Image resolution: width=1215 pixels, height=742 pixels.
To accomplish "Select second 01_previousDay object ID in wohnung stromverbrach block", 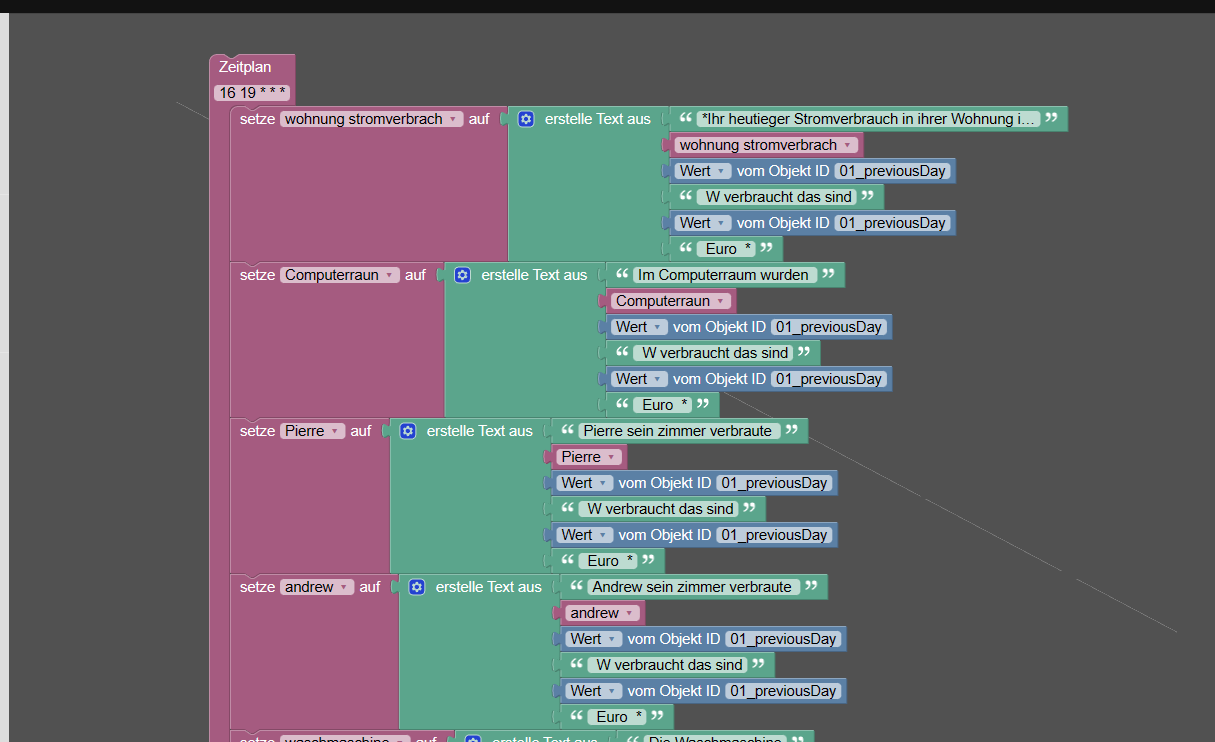I will [x=893, y=223].
